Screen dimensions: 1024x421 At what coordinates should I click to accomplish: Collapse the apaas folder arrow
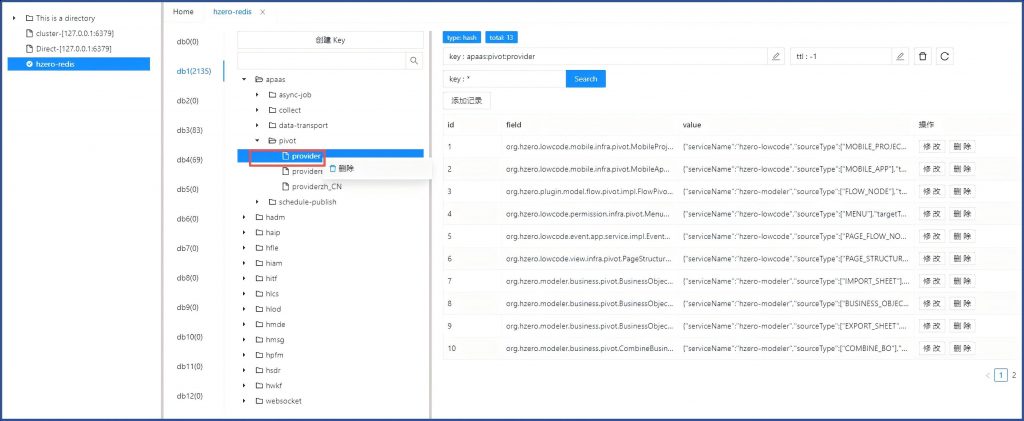click(x=245, y=79)
